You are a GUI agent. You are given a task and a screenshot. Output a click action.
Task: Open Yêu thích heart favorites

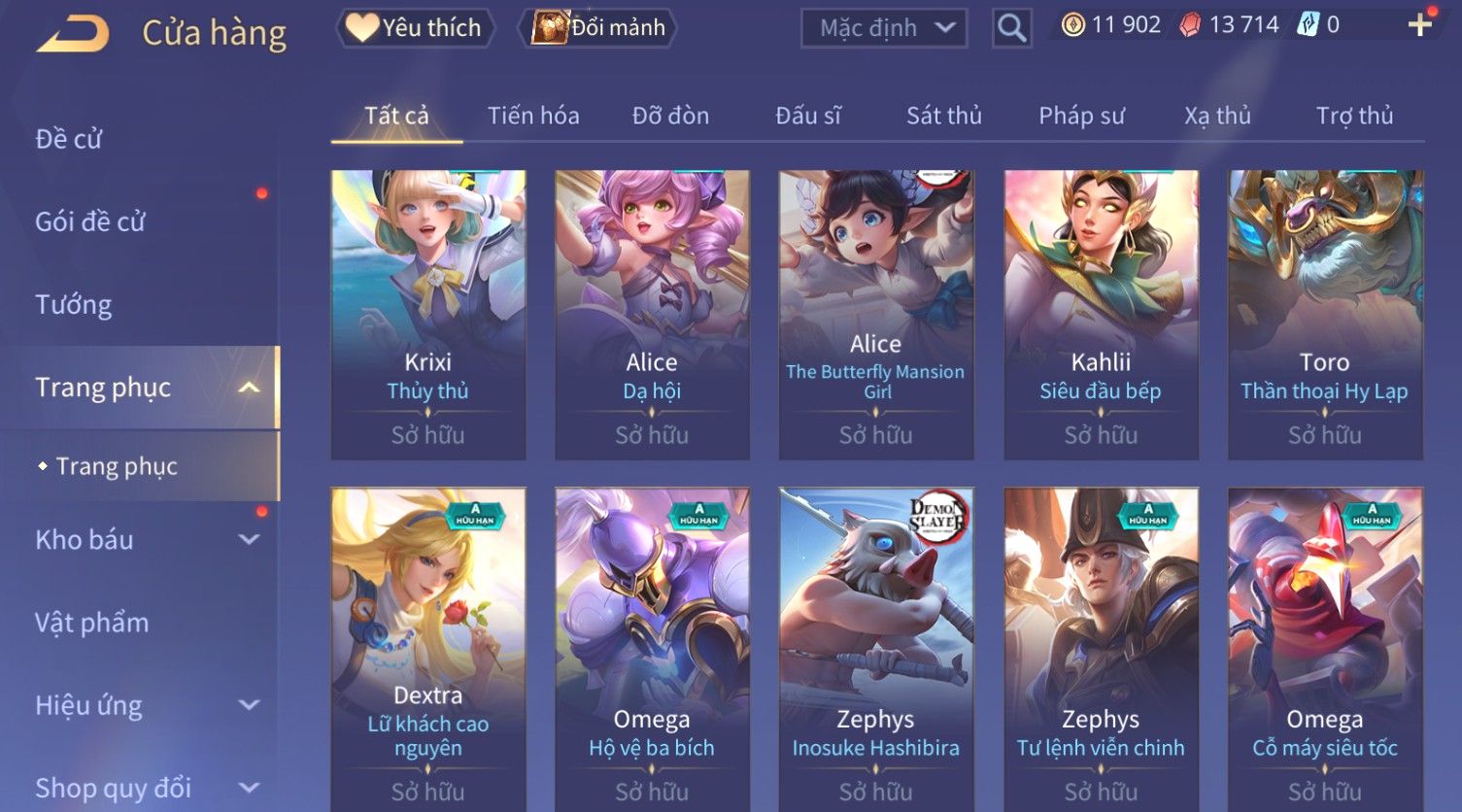click(415, 27)
